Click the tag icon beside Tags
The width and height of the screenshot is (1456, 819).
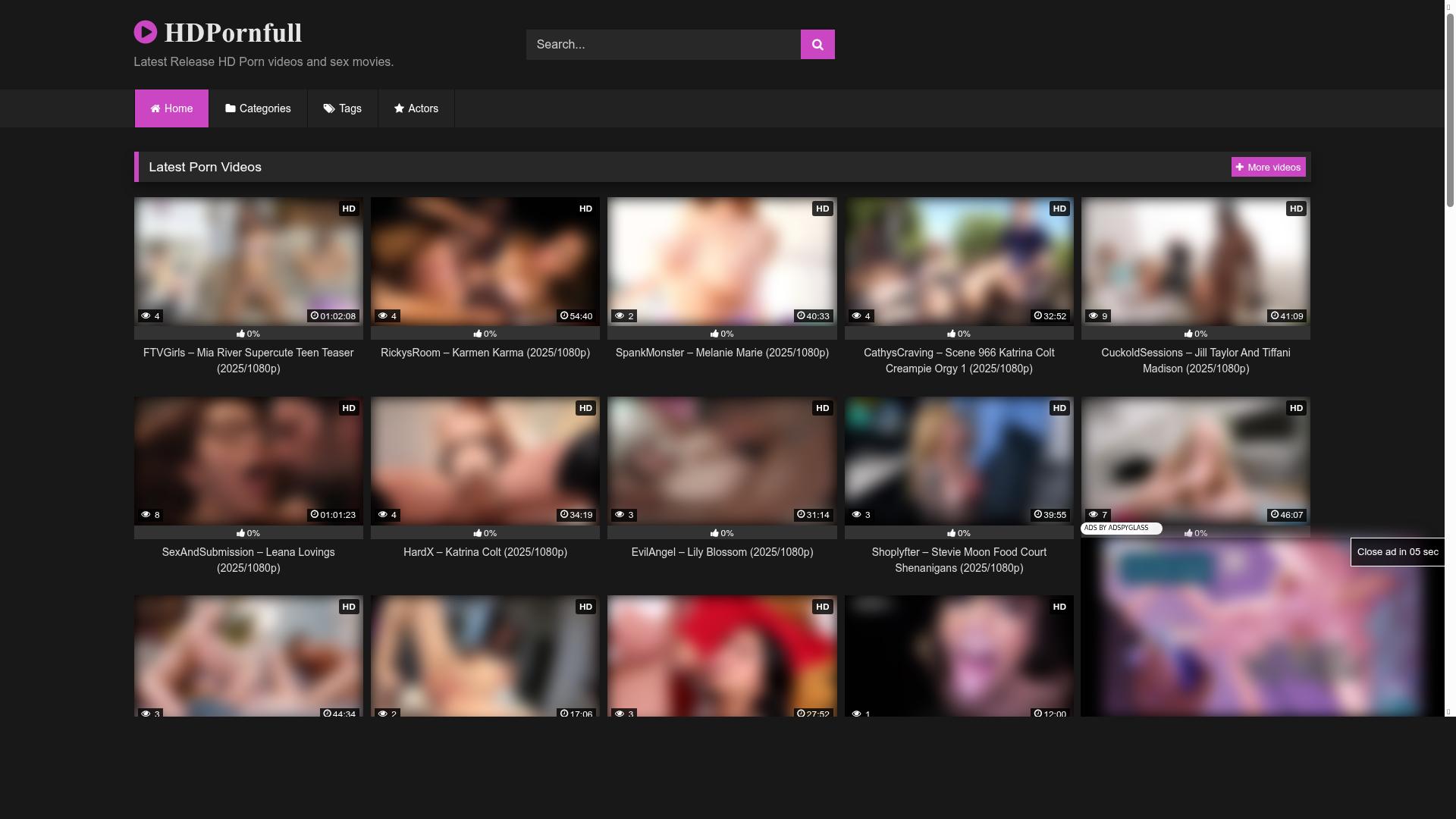328,108
